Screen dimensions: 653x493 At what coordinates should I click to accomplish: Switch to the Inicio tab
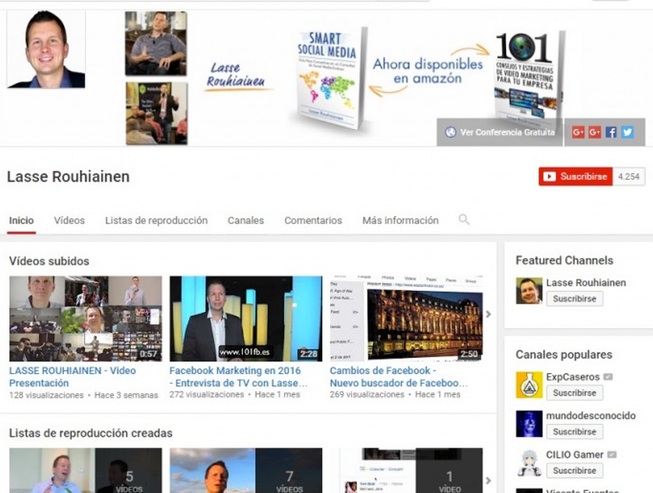pos(21,220)
